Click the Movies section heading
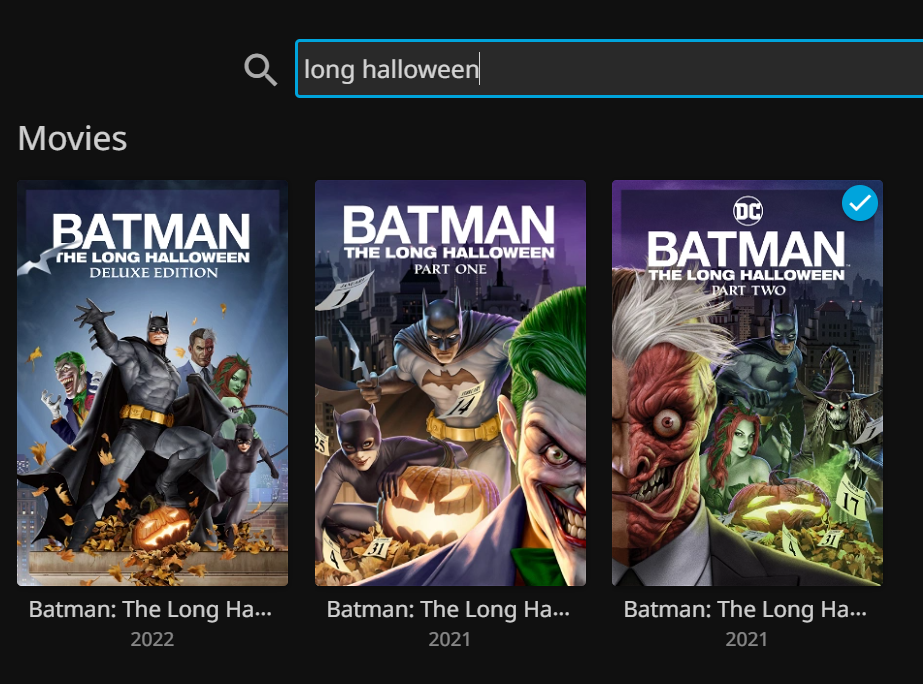Screen dimensions: 923x684 click(72, 138)
